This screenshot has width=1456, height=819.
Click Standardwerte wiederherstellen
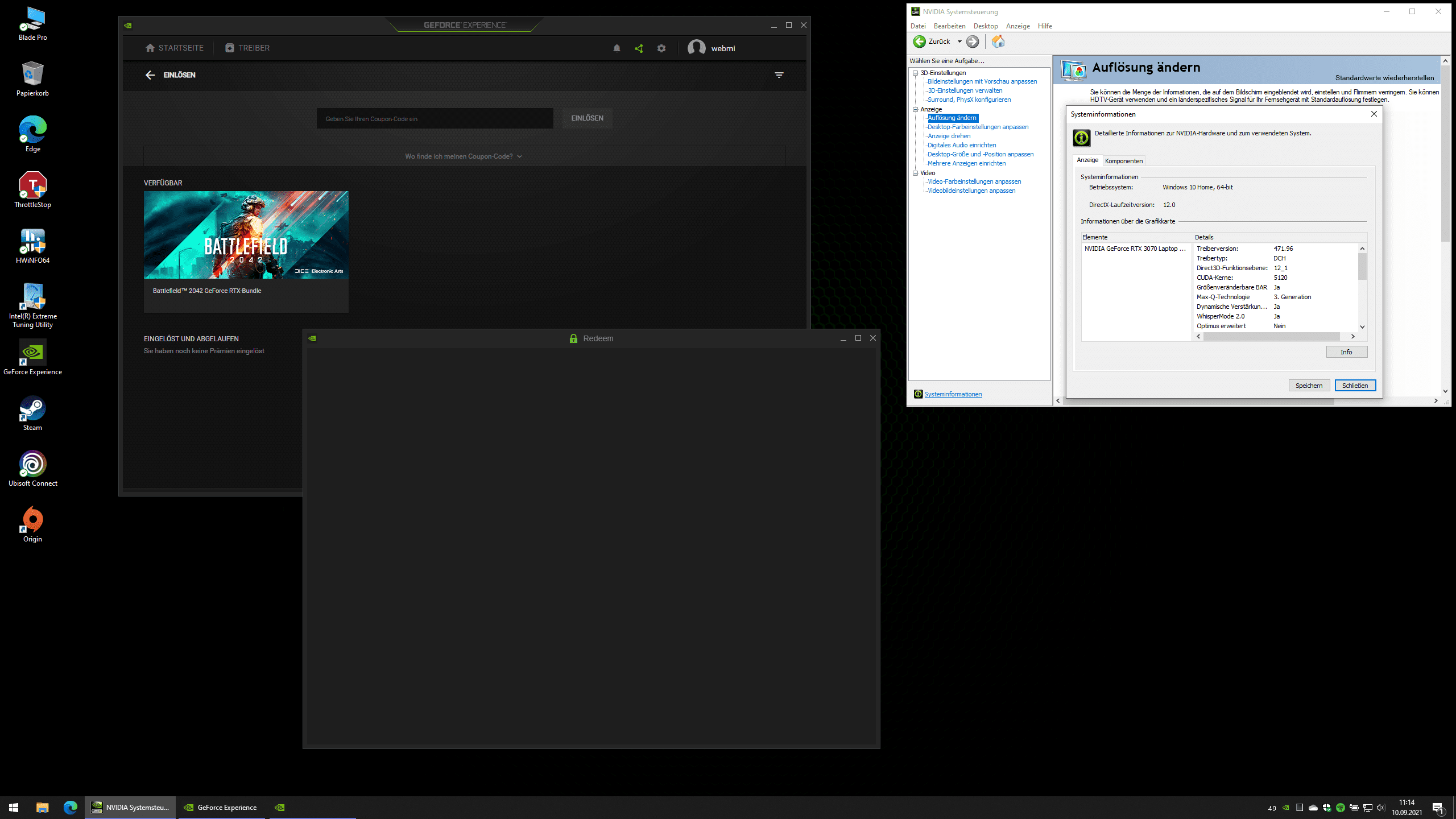tap(1384, 78)
